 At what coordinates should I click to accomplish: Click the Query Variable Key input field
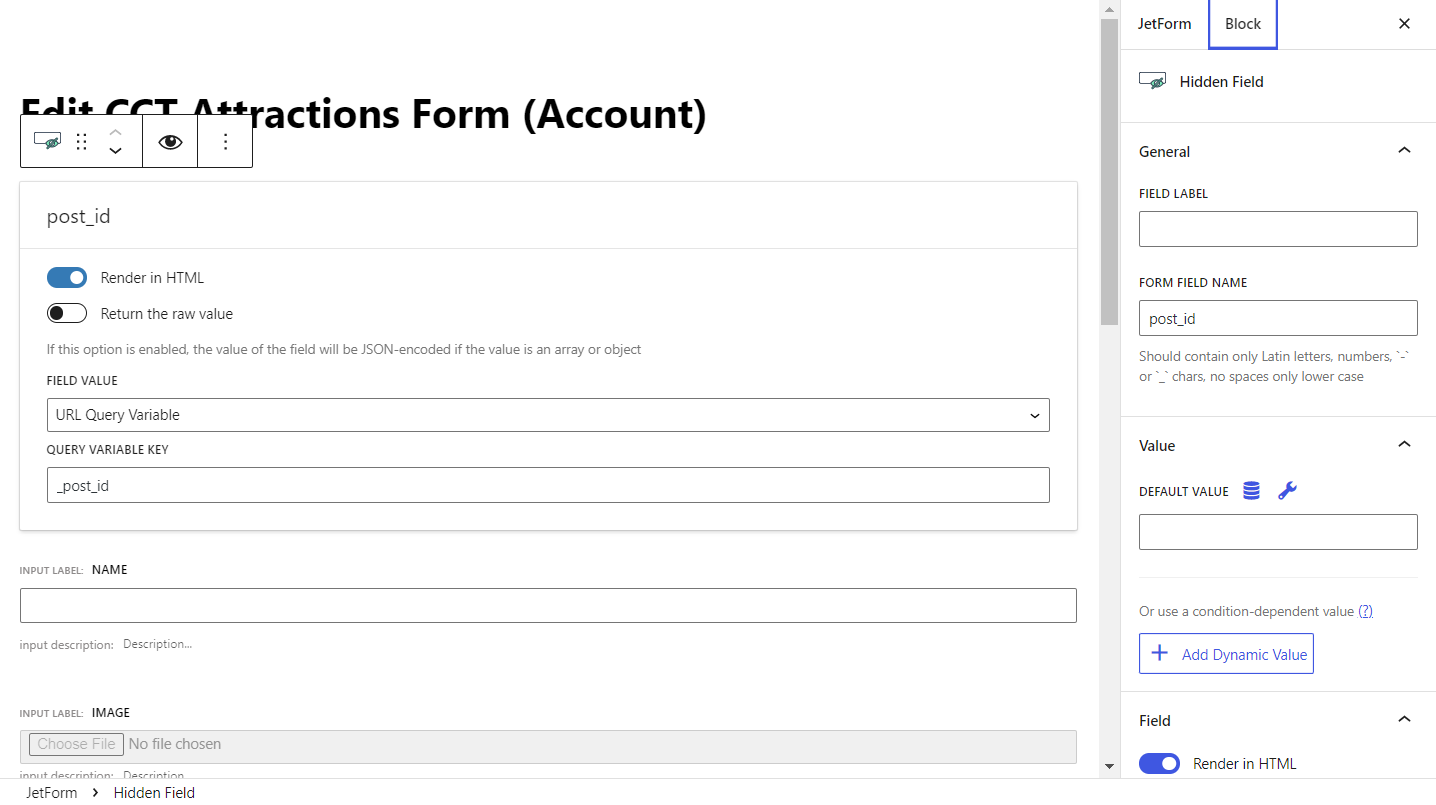click(548, 485)
